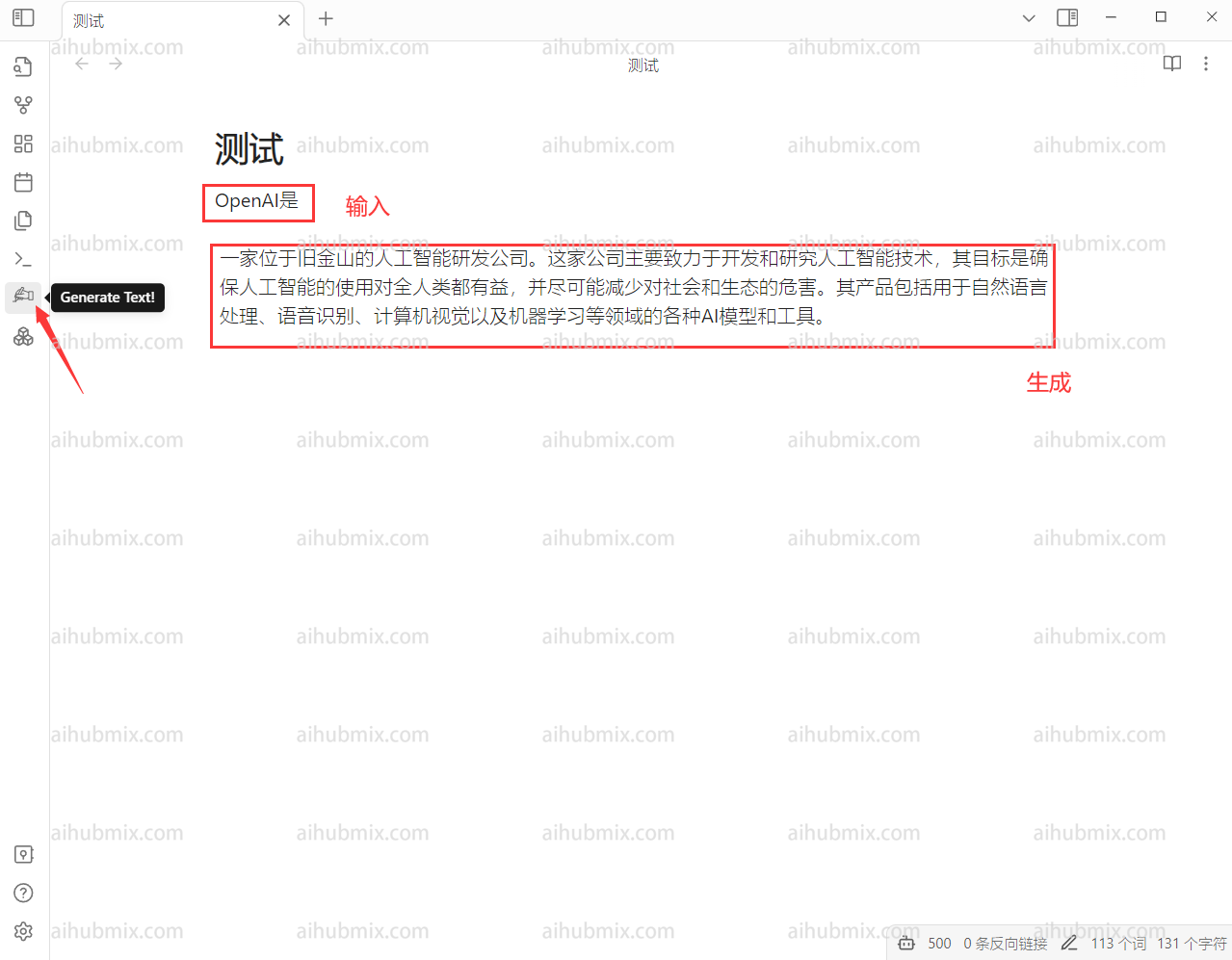This screenshot has height=960, width=1232.
Task: Open the 0 条反向链接 backlinks status item
Action: click(1006, 944)
